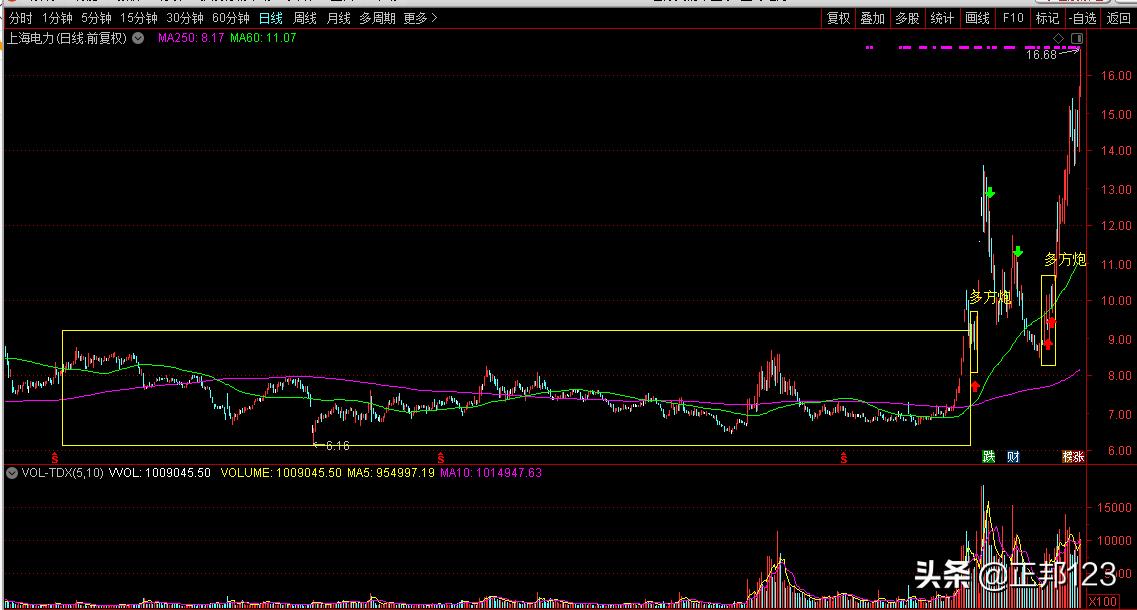Click the 叠加 overlay button
The image size is (1137, 610).
pos(873,18)
